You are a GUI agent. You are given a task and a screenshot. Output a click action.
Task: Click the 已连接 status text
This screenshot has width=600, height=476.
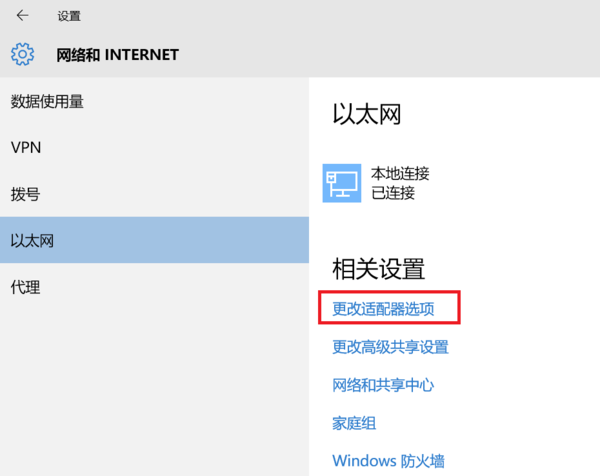point(393,193)
